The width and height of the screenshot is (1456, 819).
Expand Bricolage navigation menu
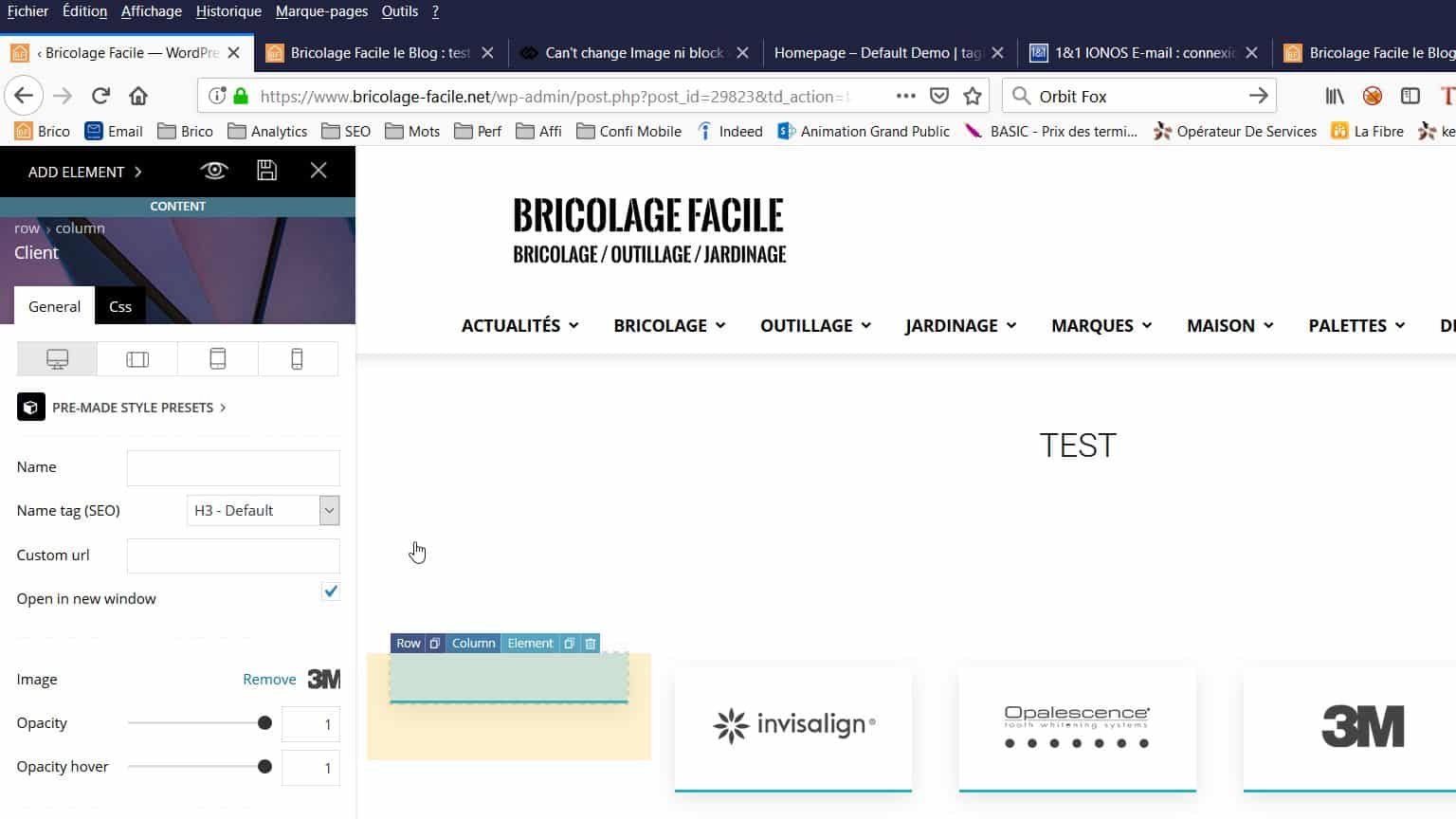tap(669, 325)
